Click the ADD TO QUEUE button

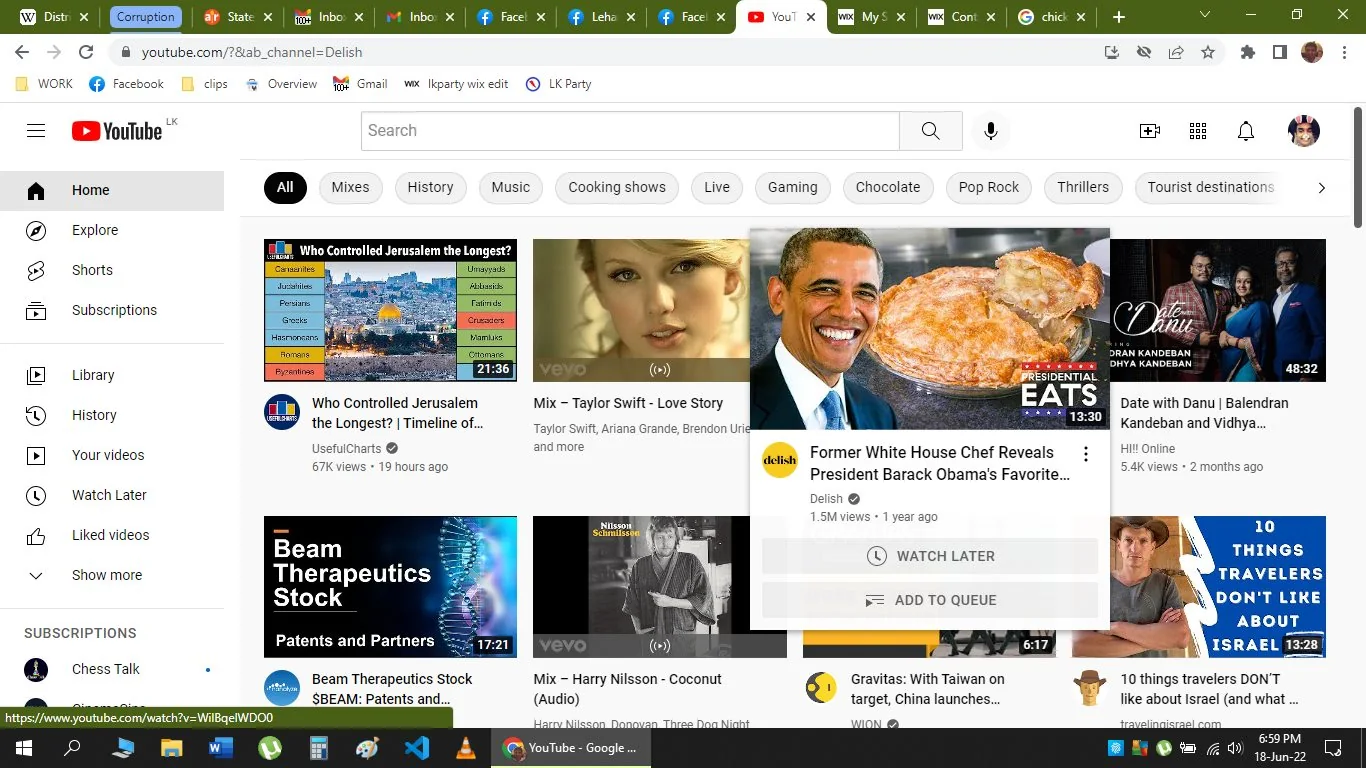coord(930,600)
